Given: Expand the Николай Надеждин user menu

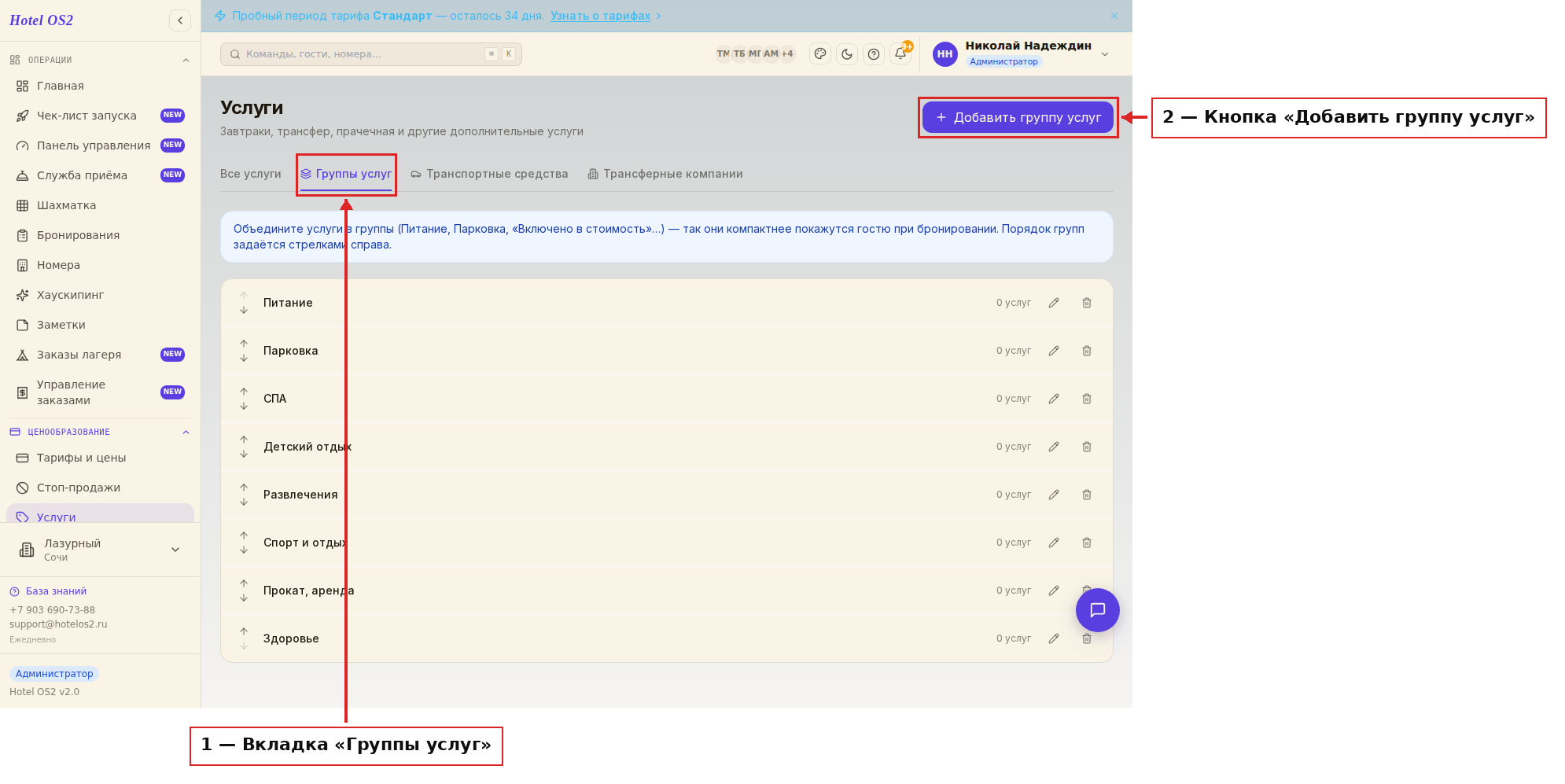Looking at the screenshot, I should (x=1021, y=53).
